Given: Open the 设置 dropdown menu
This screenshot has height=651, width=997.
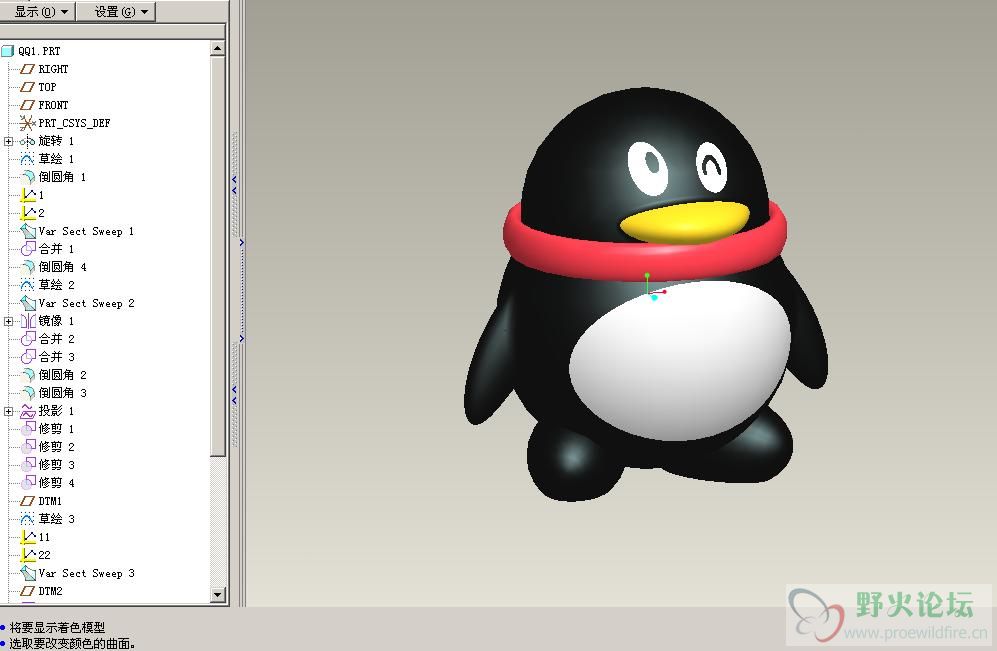Looking at the screenshot, I should click(116, 11).
